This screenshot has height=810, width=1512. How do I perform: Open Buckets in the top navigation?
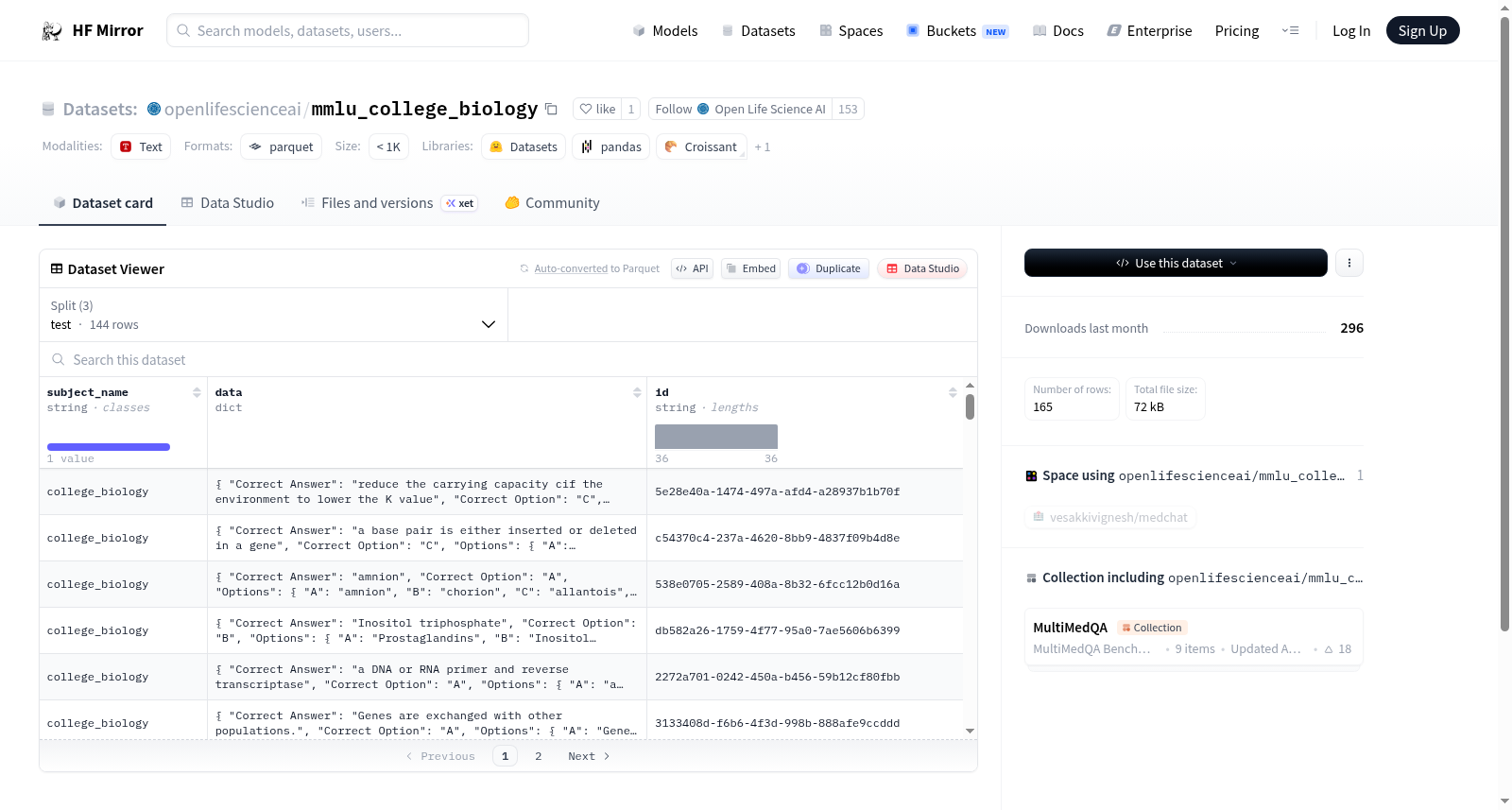tap(957, 31)
